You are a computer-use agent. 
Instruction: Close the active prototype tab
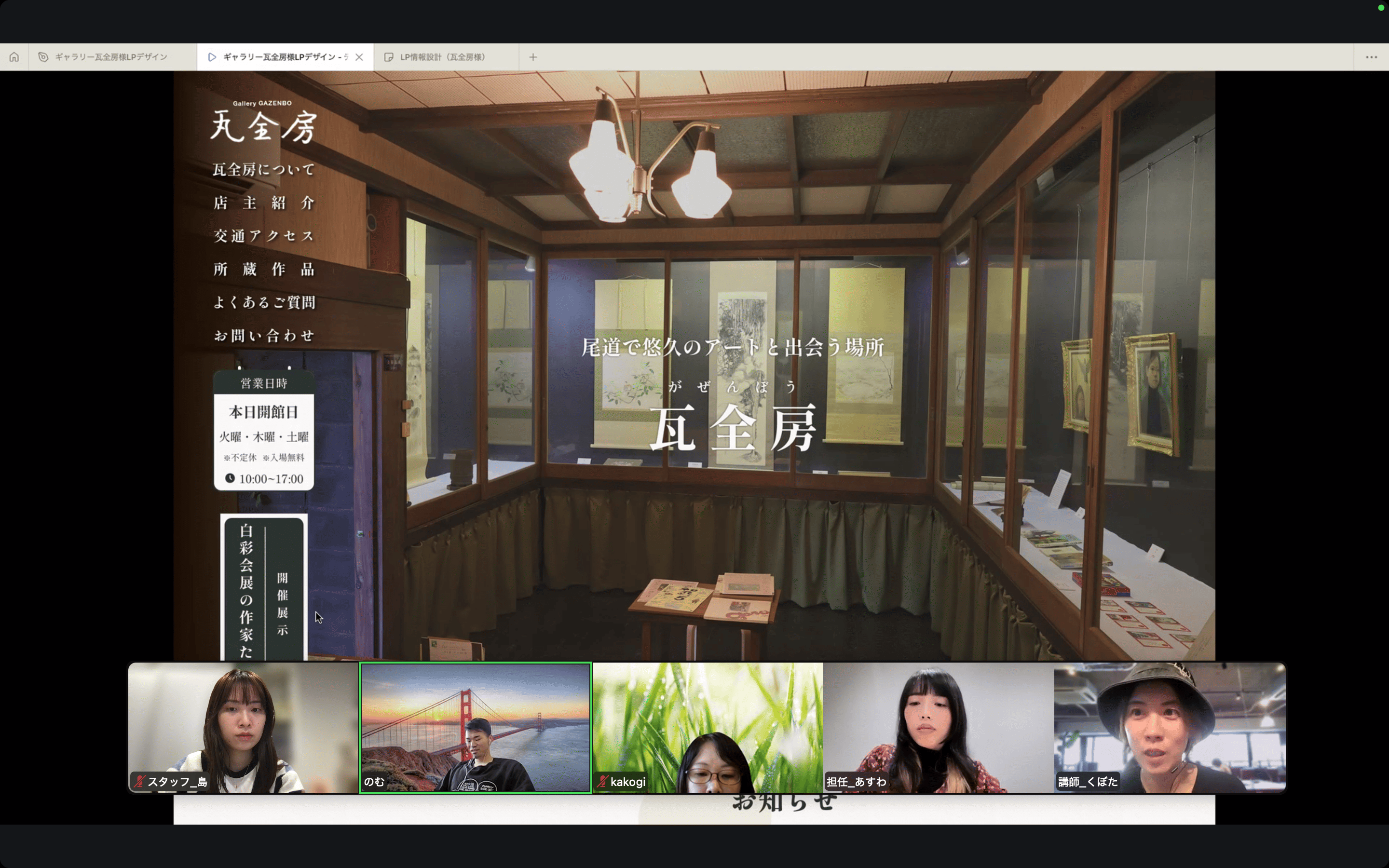(359, 57)
